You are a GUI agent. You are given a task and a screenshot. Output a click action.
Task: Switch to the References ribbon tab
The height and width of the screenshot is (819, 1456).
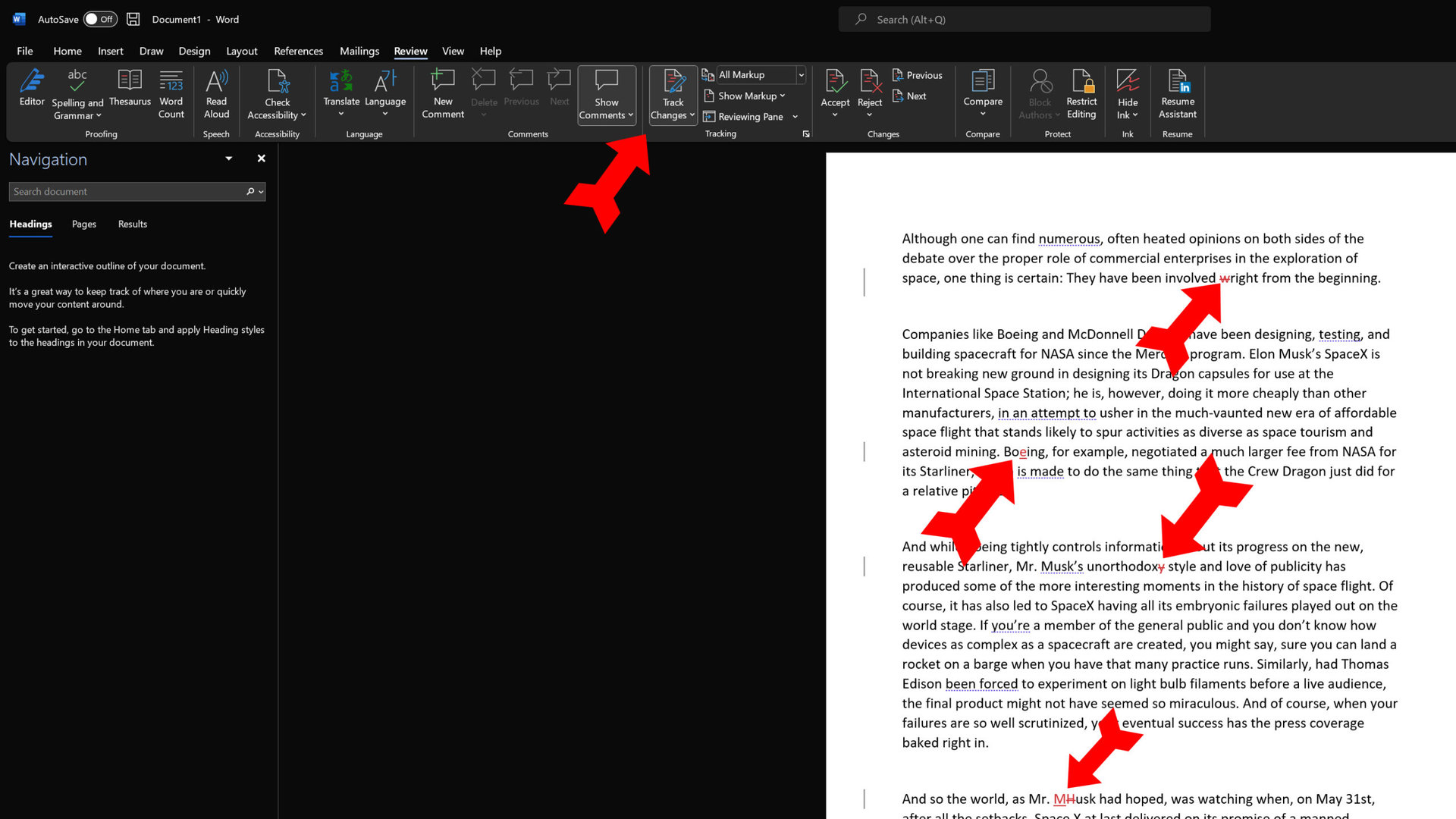point(298,51)
